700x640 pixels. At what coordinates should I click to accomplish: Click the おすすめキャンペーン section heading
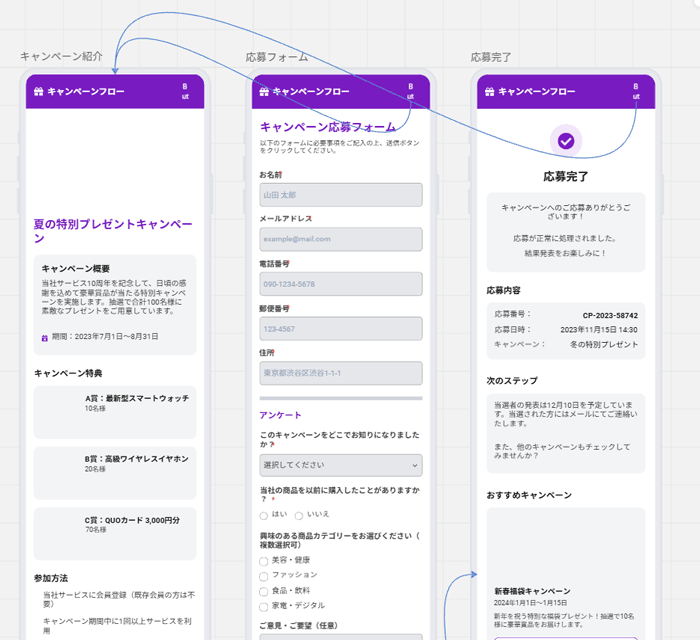[x=529, y=495]
